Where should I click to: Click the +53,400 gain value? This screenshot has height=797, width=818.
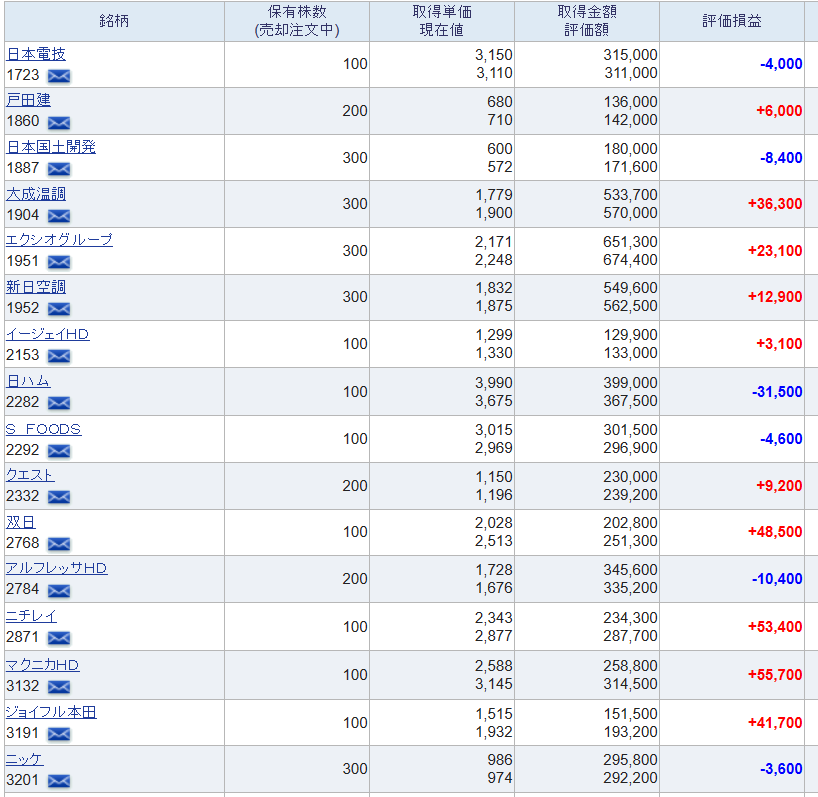[775, 626]
